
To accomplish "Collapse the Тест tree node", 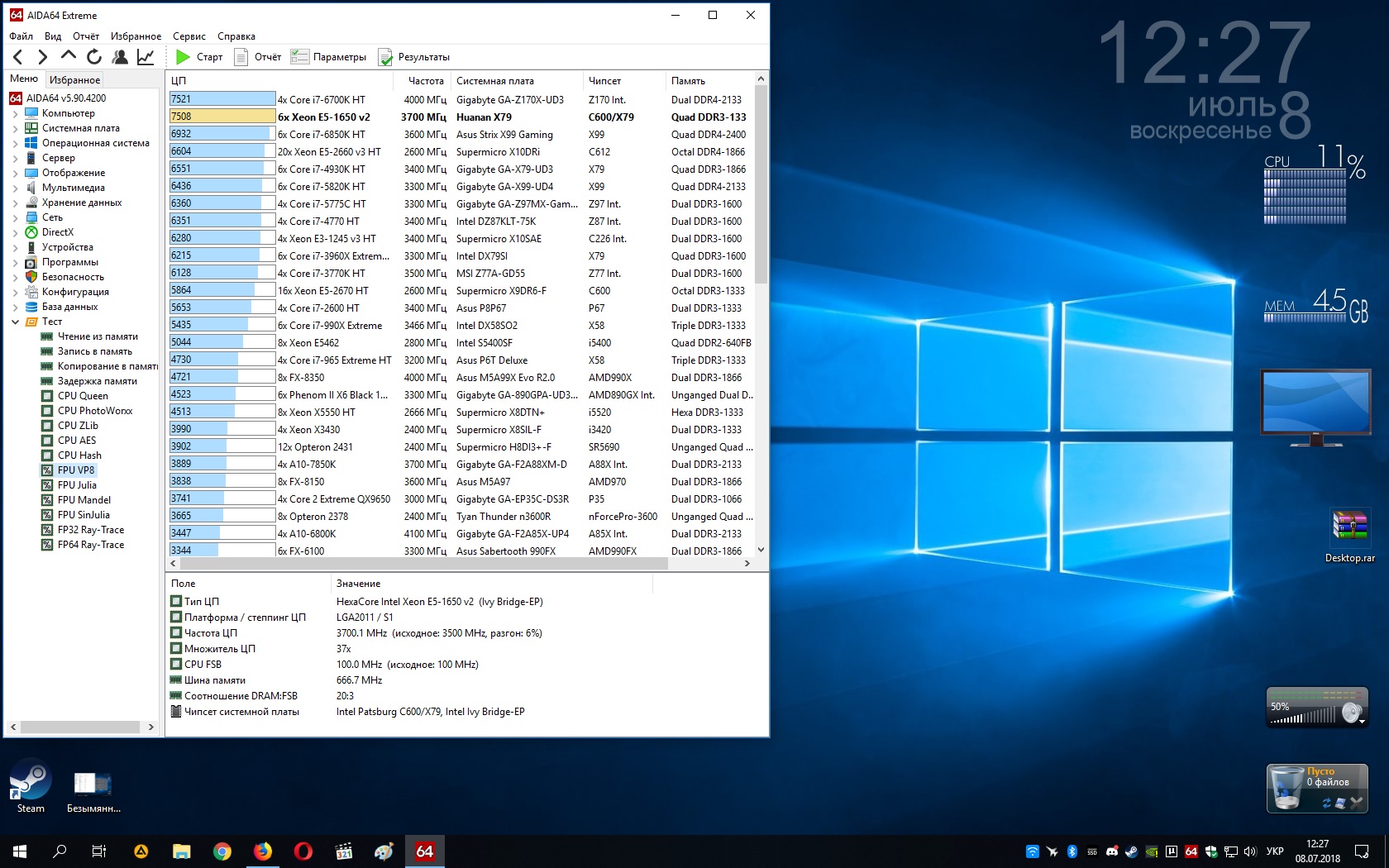I will click(x=15, y=322).
